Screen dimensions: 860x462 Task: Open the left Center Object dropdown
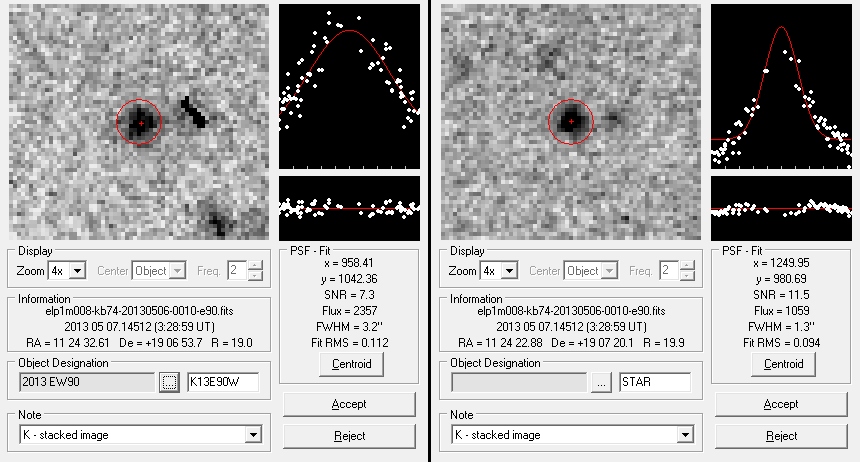pyautogui.click(x=178, y=271)
